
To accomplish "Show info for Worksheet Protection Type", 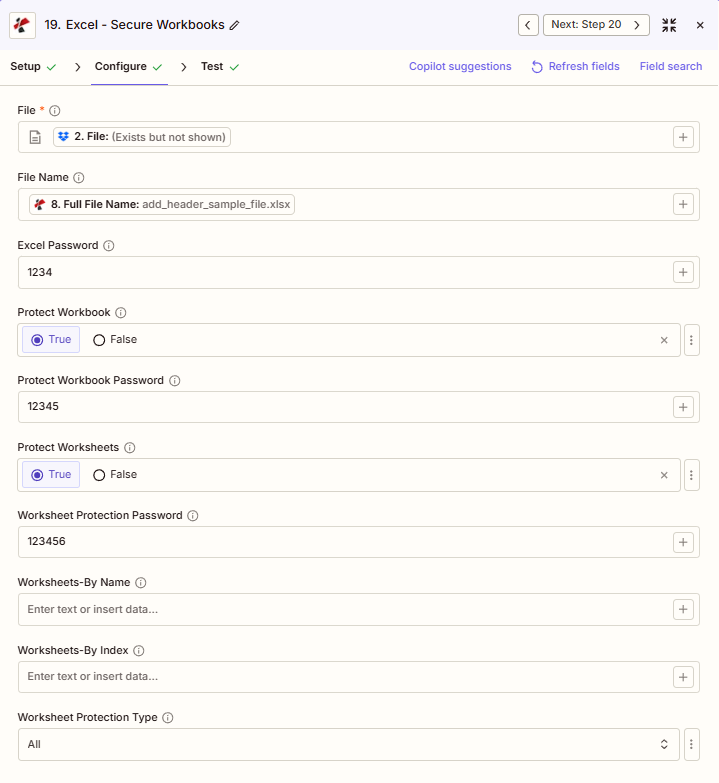I will 168,718.
